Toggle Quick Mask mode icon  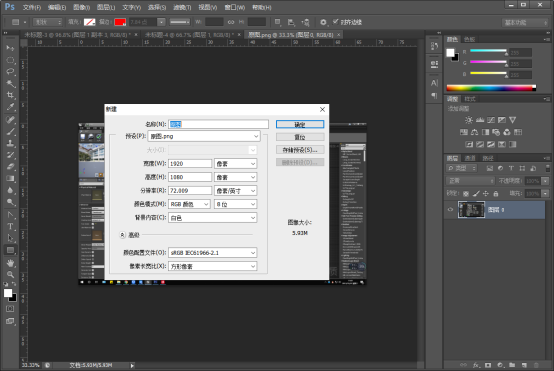(10, 309)
